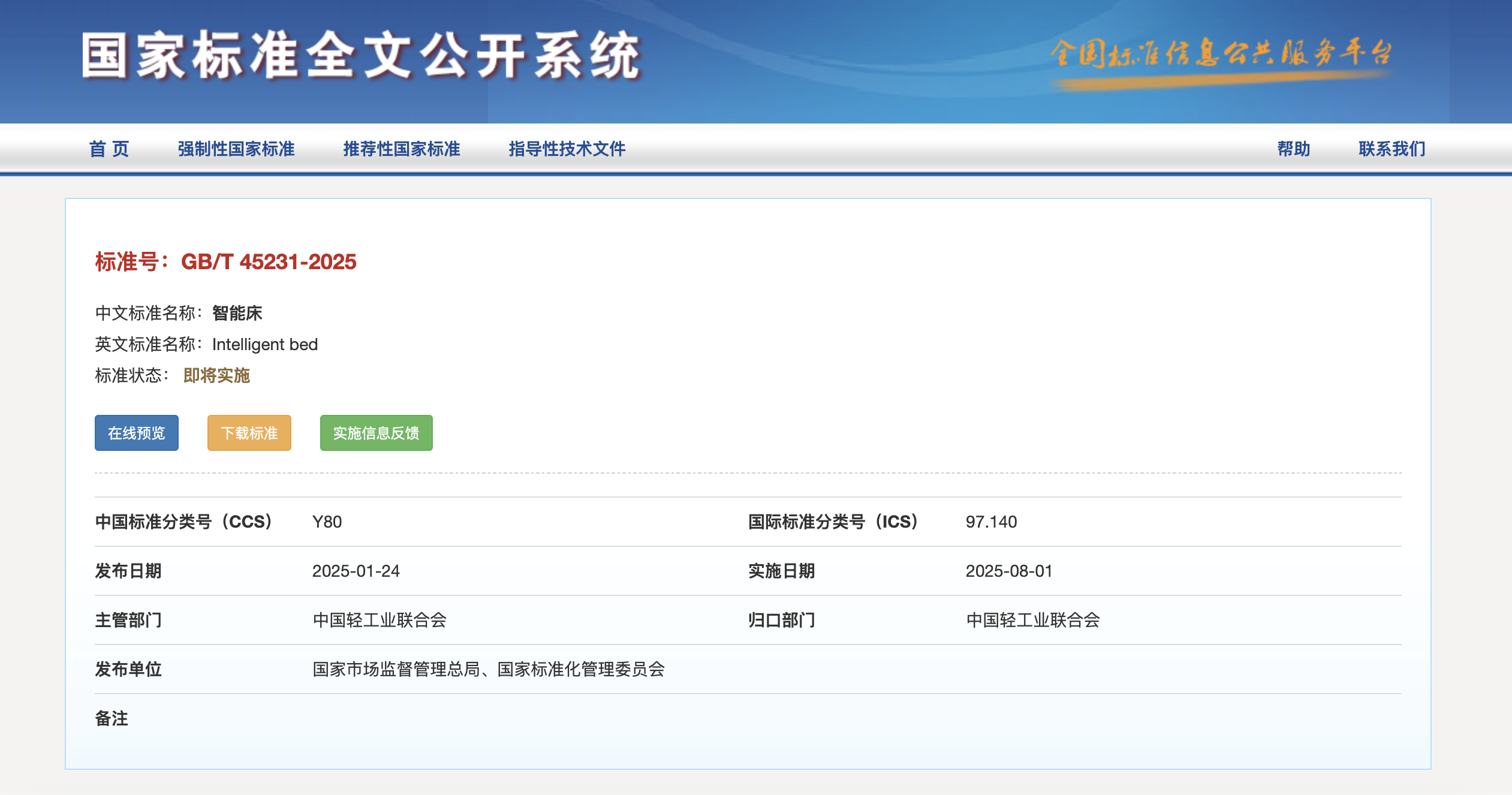Open 实施信息反馈 green button
1512x795 pixels.
coord(377,433)
